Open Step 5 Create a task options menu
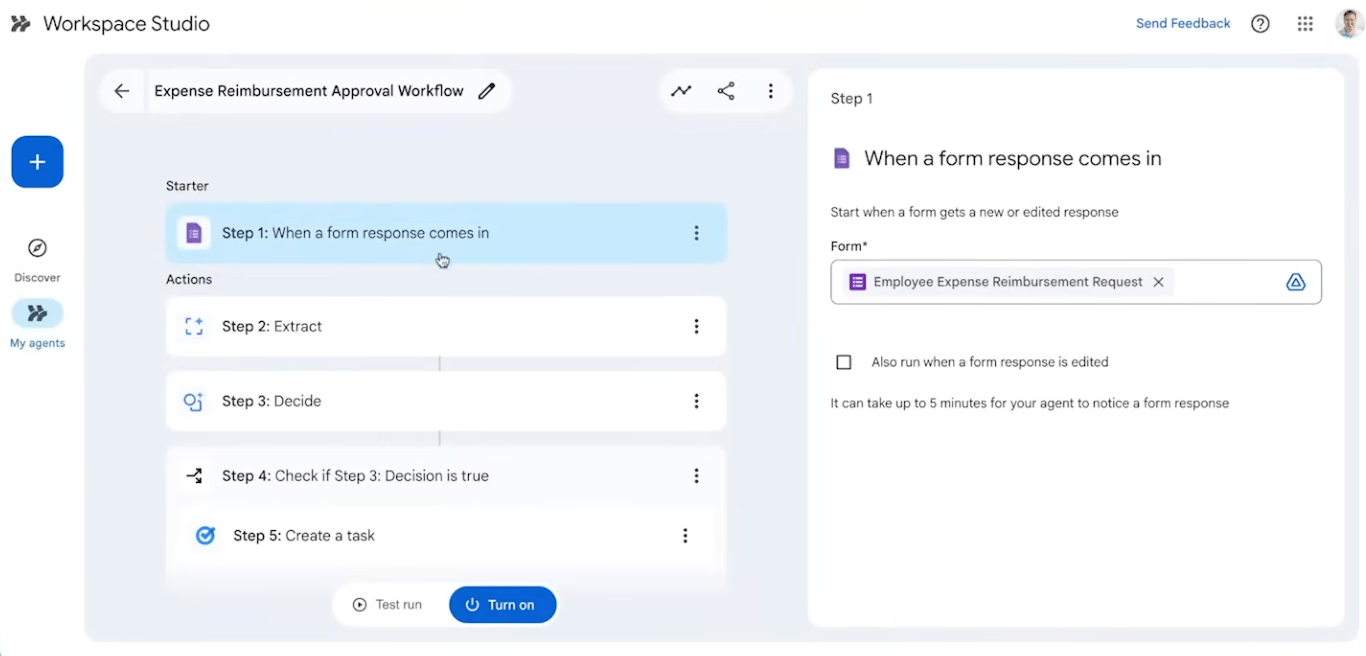The width and height of the screenshot is (1366, 656). [685, 536]
